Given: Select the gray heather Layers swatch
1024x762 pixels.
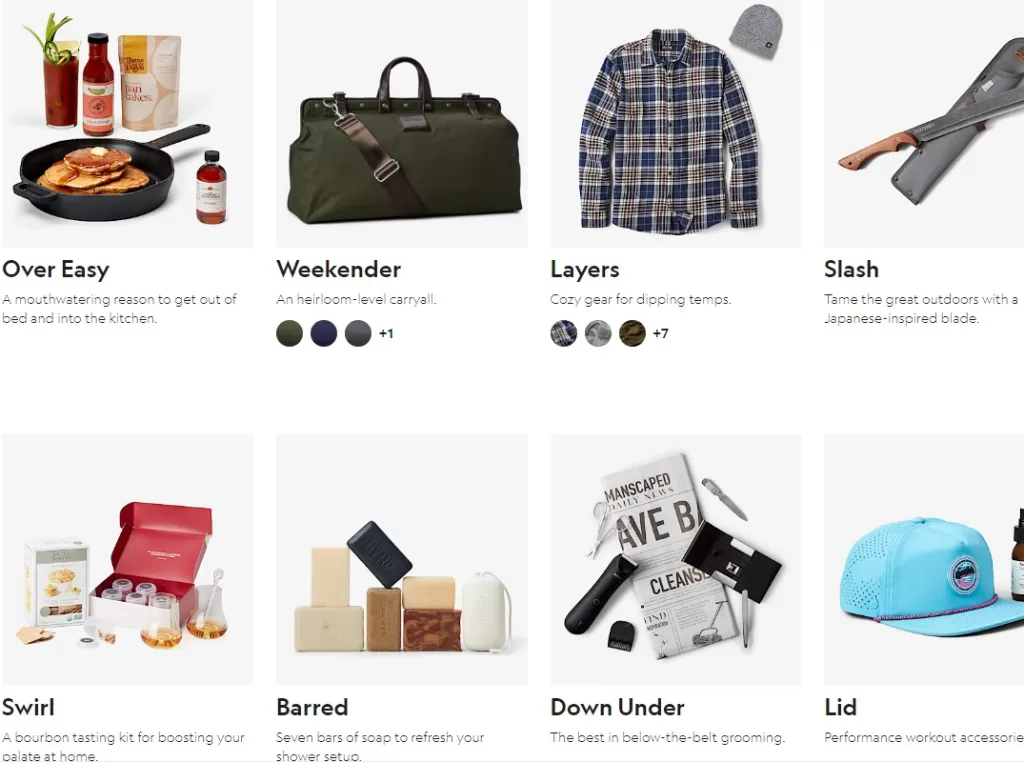Looking at the screenshot, I should [598, 334].
